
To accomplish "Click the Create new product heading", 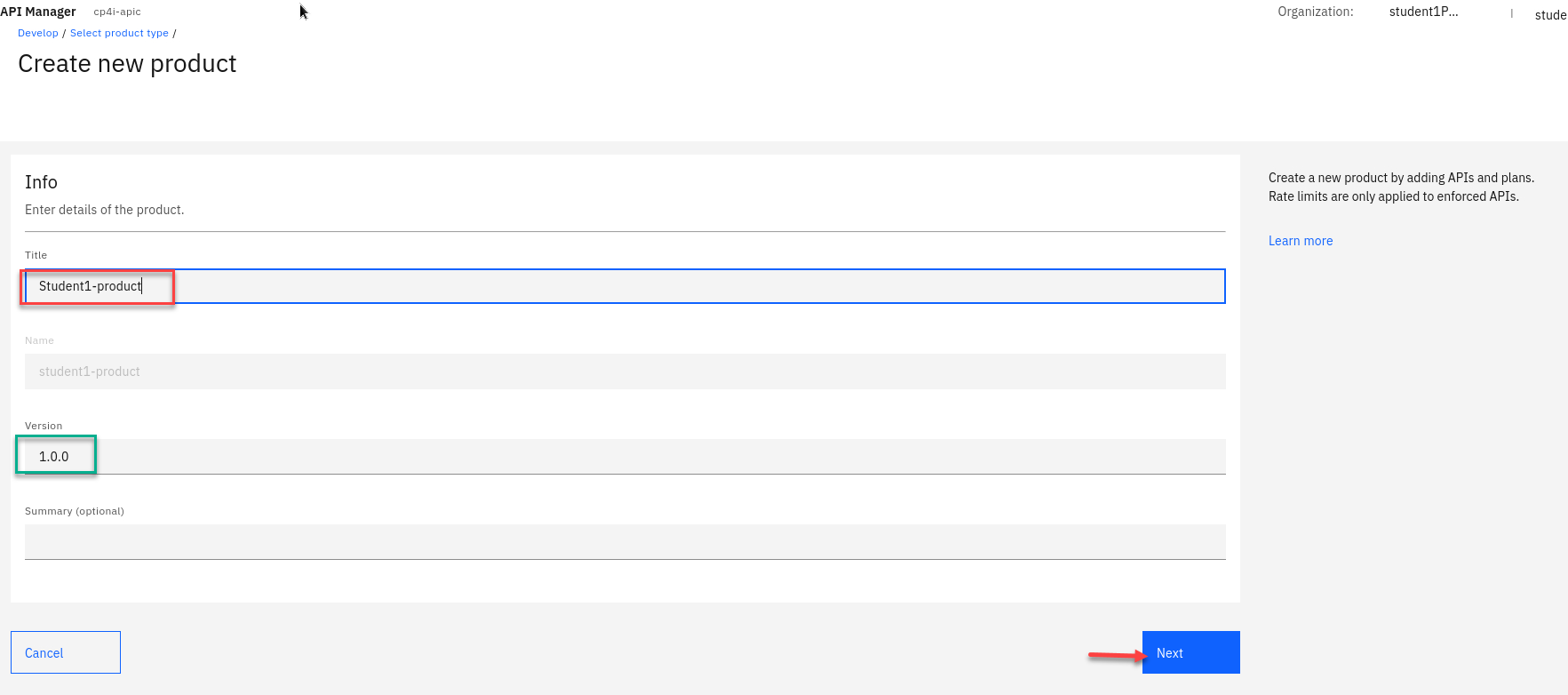I will (127, 64).
